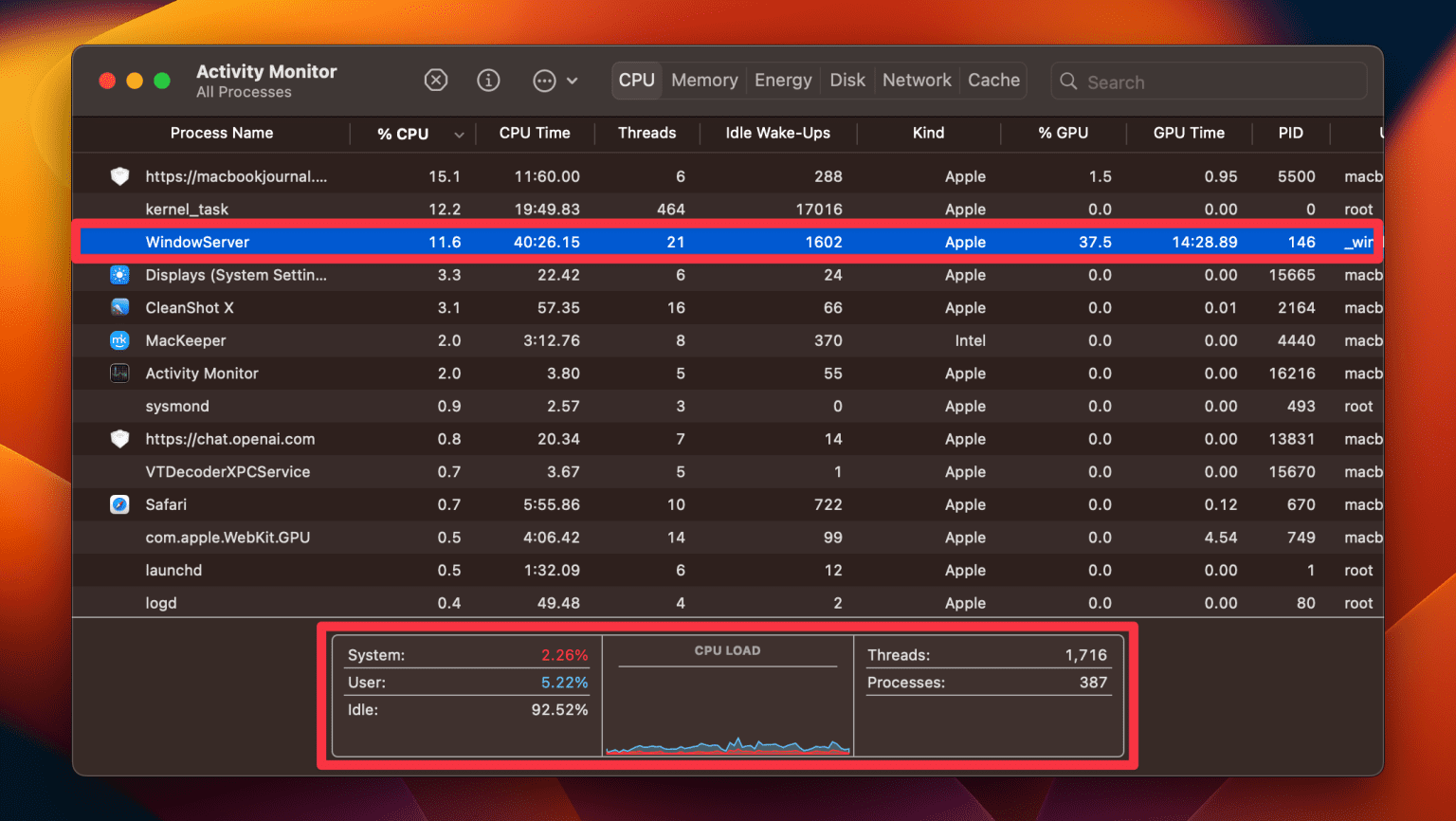
Task: Select the Energy tab
Action: pyautogui.click(x=782, y=80)
